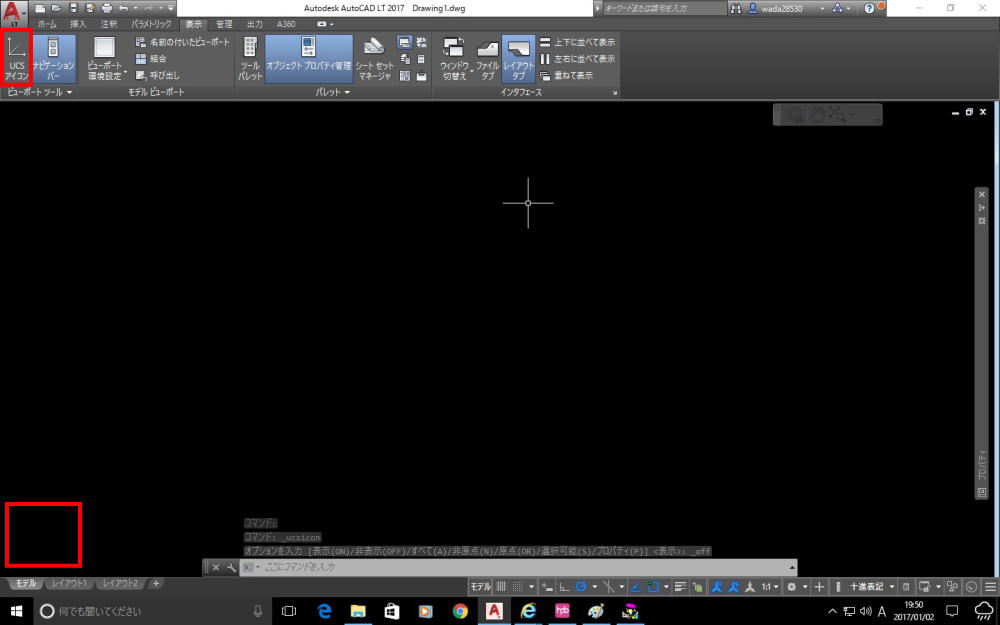Switch to the モデル drawing tab

tap(26, 584)
